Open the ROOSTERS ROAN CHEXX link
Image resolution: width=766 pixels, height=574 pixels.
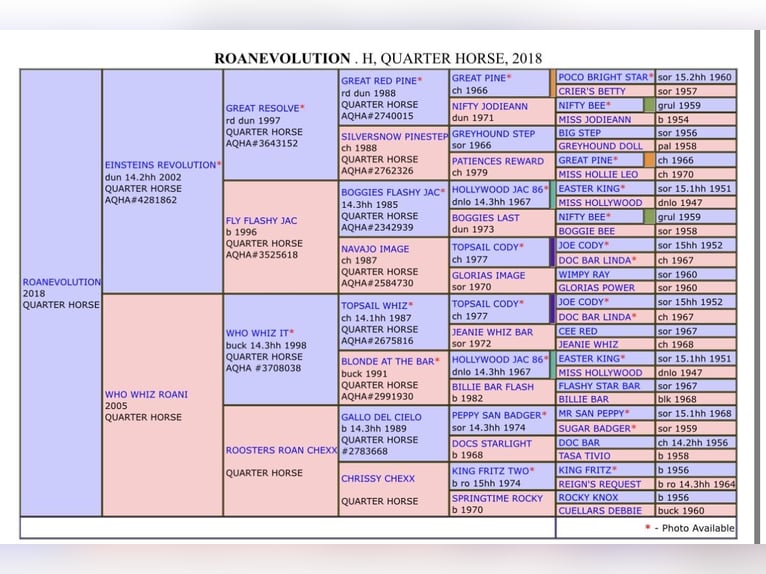[281, 450]
